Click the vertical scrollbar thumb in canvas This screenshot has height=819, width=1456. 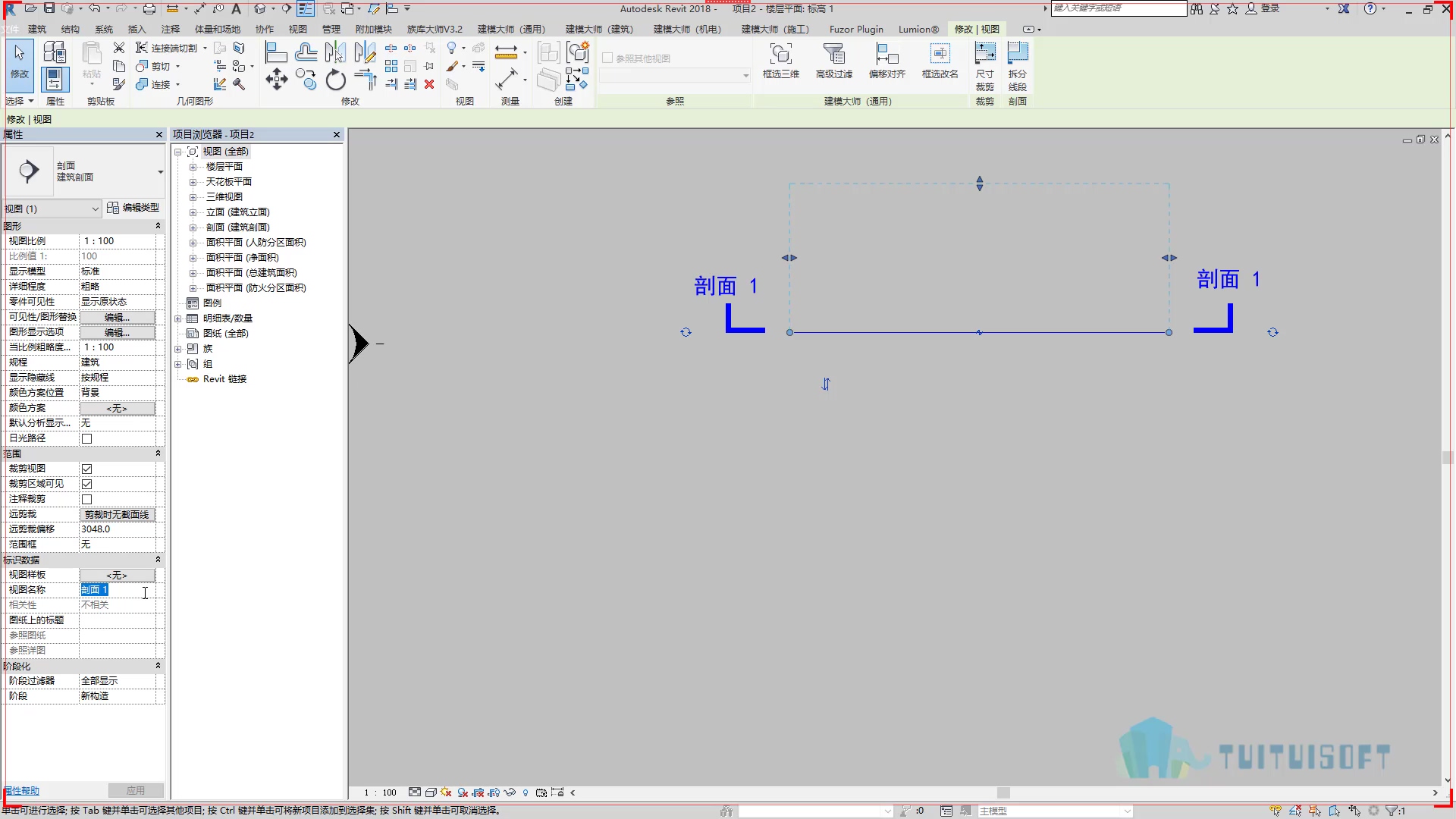click(1448, 457)
